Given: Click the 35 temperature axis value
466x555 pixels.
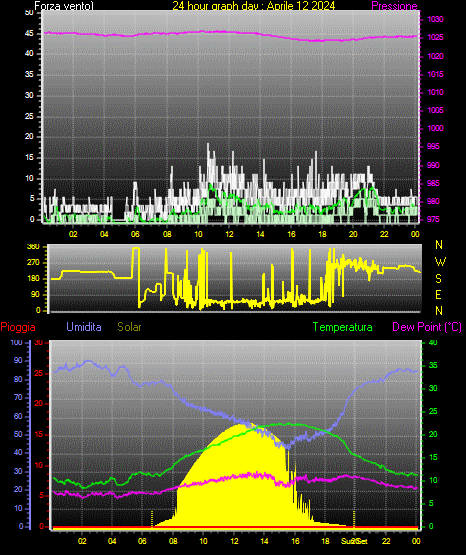Looking at the screenshot, I should 433,365.
